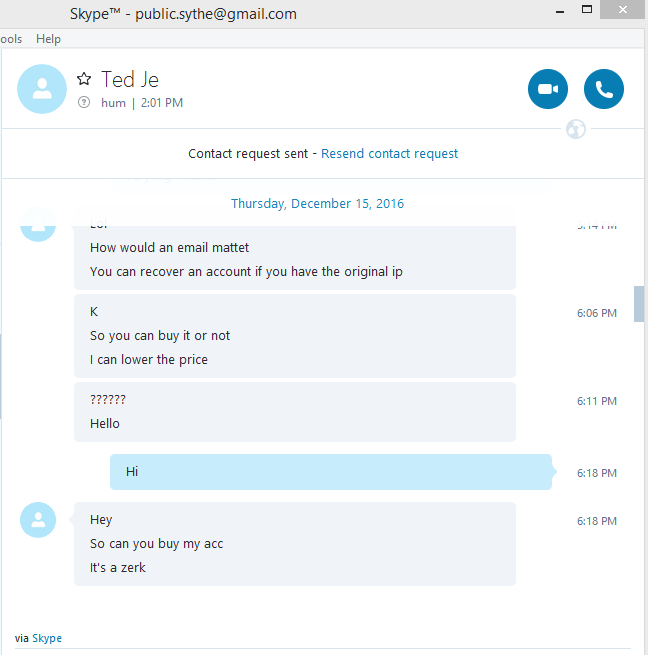648x655 pixels.
Task: Click the partially hidden avatar near the date header
Action: tap(38, 226)
